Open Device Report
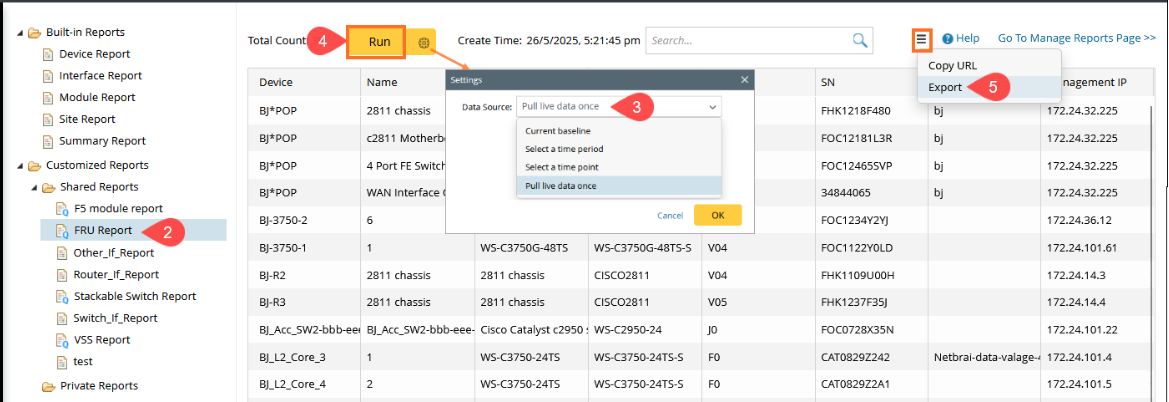This screenshot has height=402, width=1169. coord(94,54)
